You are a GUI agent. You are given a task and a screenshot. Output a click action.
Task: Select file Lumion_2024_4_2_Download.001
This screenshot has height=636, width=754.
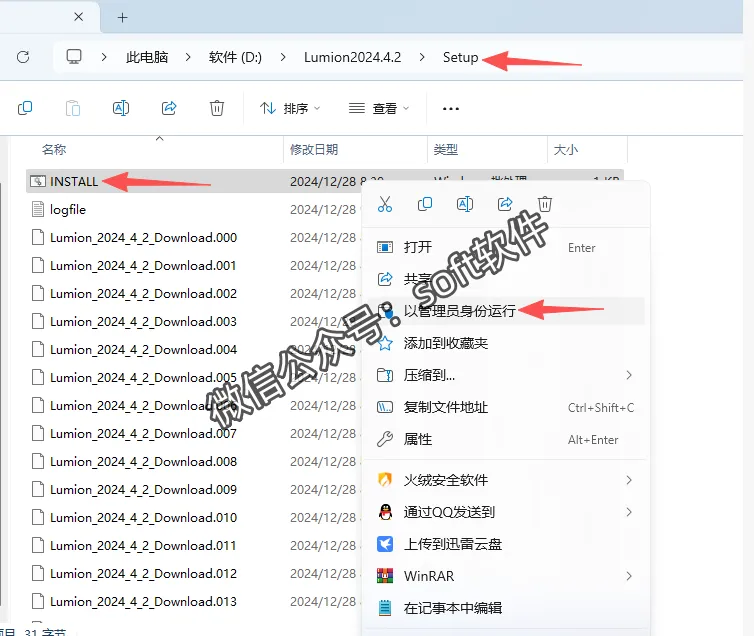tap(143, 265)
